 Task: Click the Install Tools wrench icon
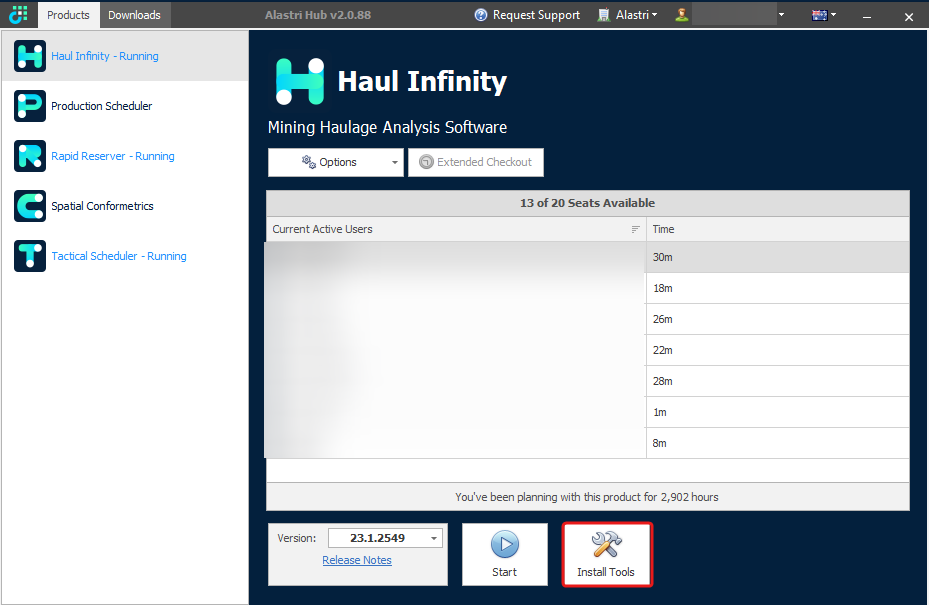tap(606, 544)
